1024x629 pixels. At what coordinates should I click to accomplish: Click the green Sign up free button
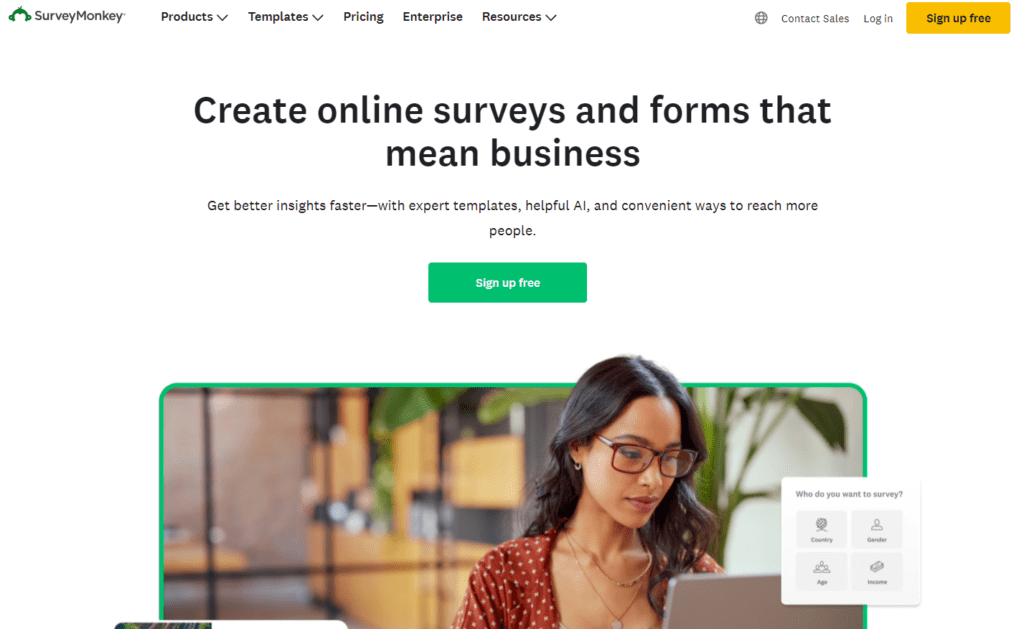click(507, 283)
